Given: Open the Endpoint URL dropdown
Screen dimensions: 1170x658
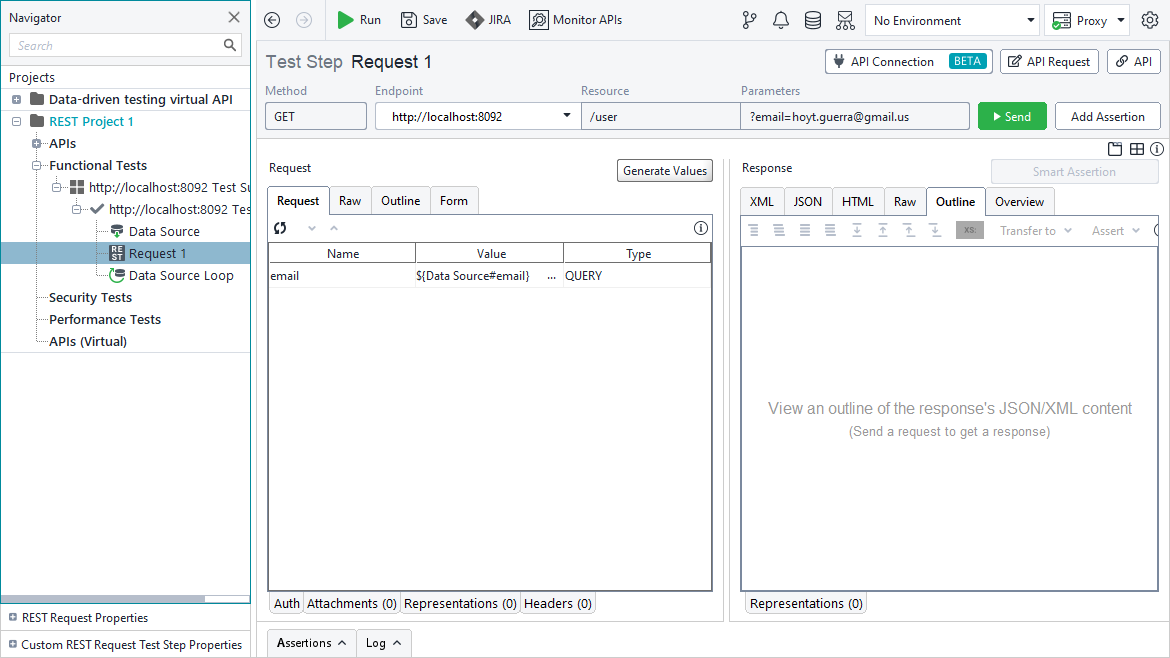Looking at the screenshot, I should pos(568,116).
